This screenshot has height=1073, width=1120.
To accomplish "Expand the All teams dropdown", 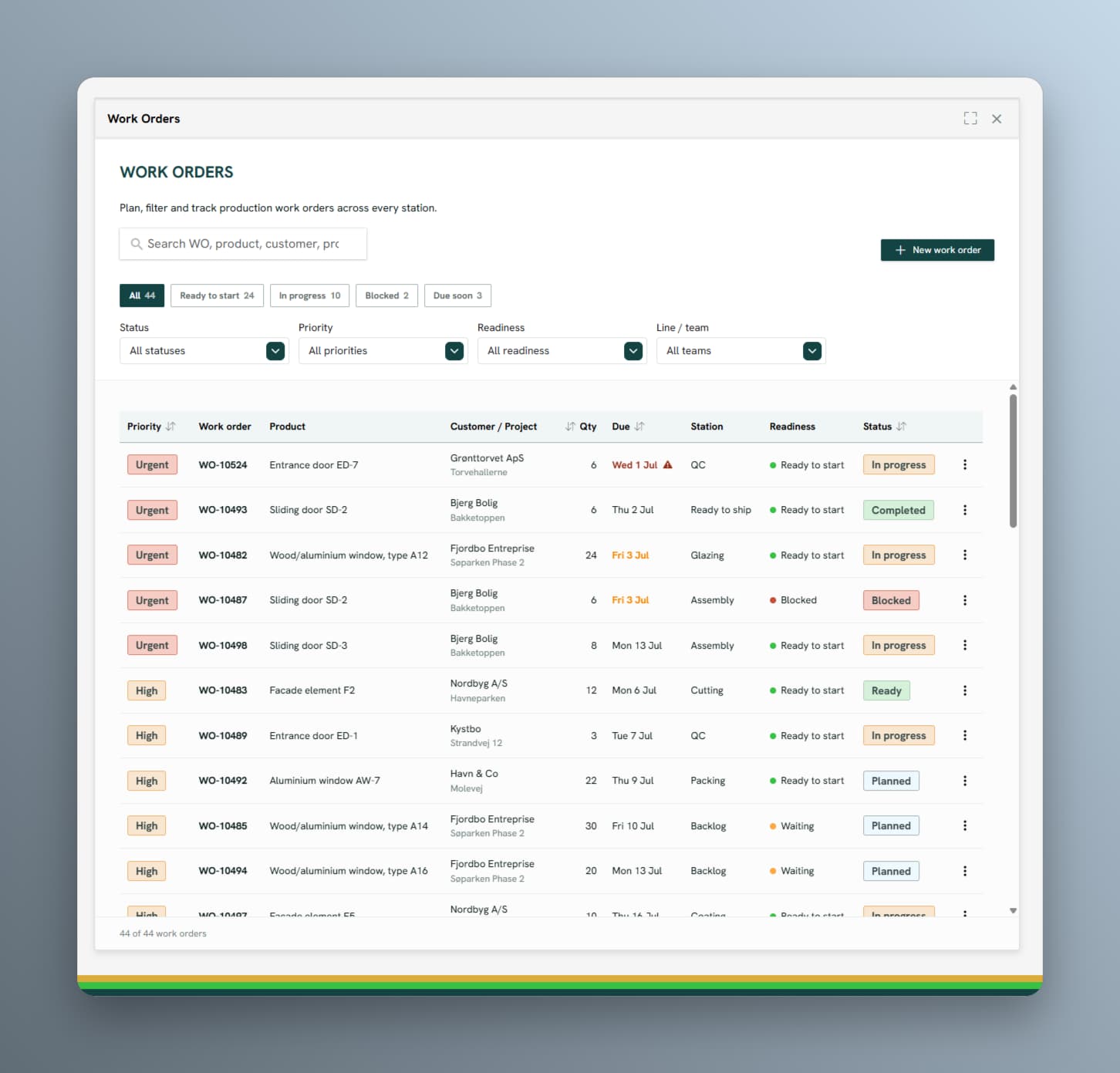I will [740, 351].
